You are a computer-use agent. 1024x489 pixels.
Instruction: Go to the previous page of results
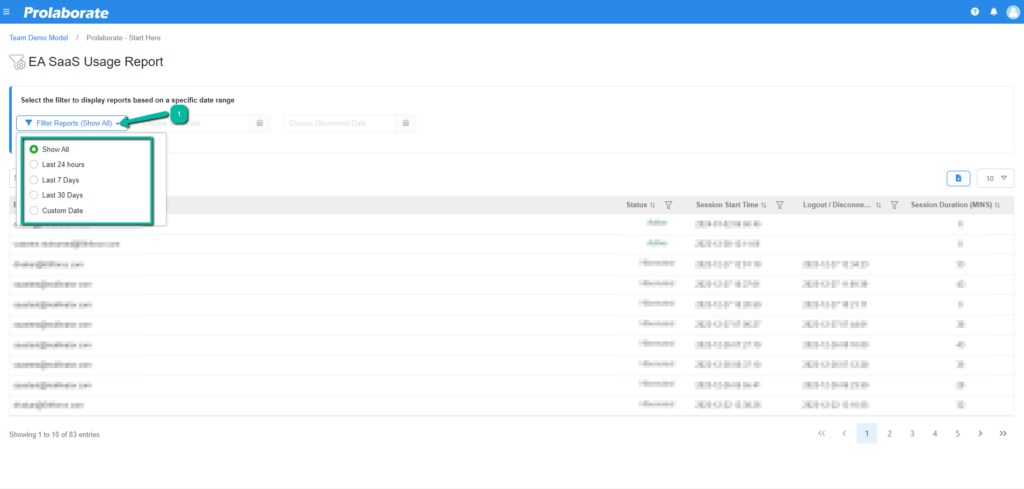click(x=844, y=433)
